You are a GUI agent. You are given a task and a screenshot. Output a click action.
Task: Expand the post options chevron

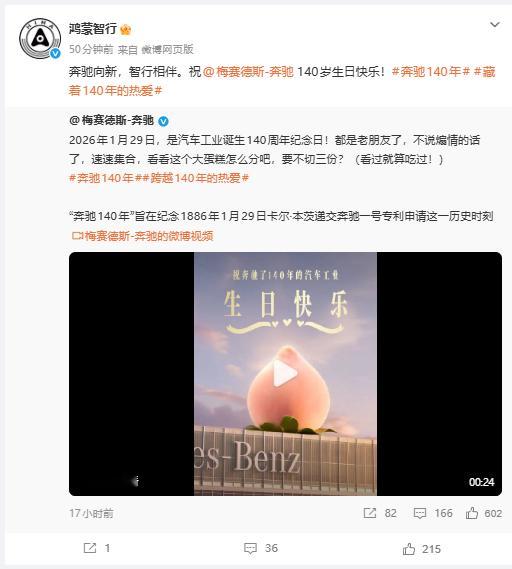pos(495,25)
